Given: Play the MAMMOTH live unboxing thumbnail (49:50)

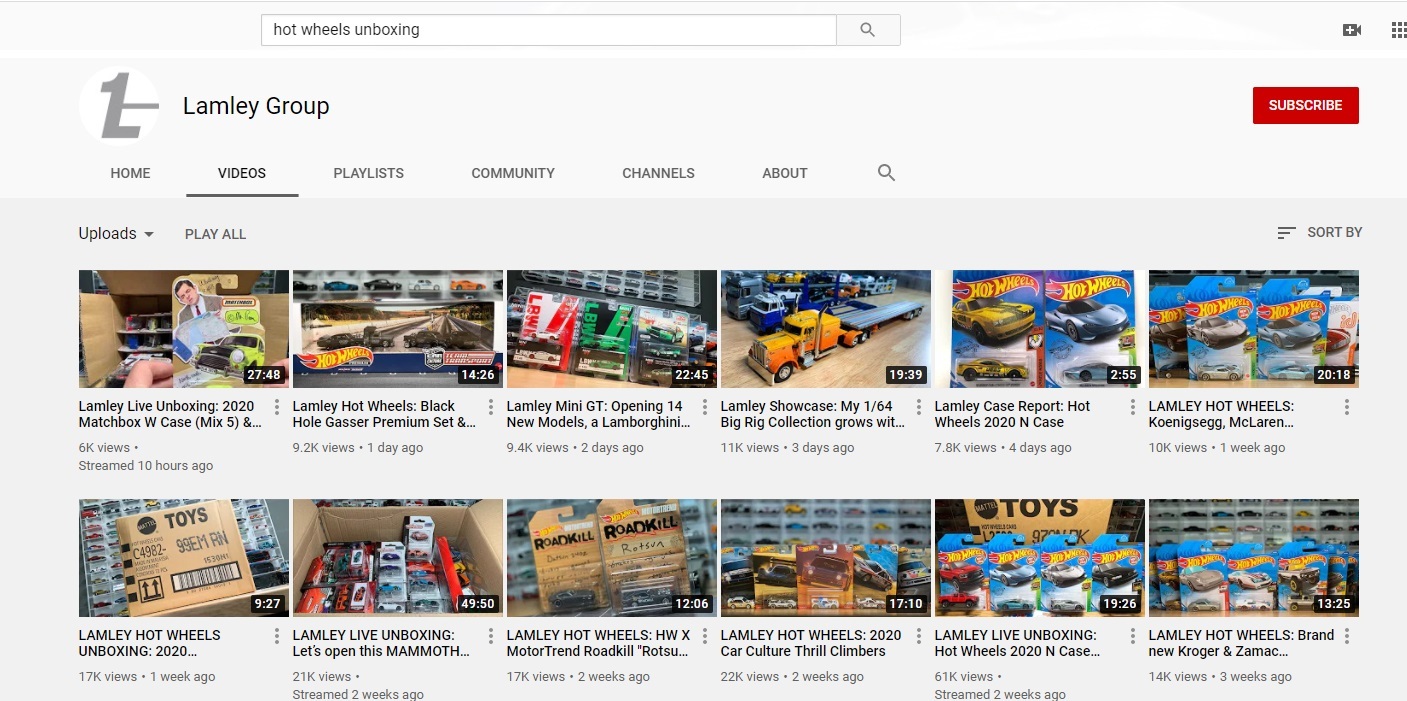Looking at the screenshot, I should 398,558.
